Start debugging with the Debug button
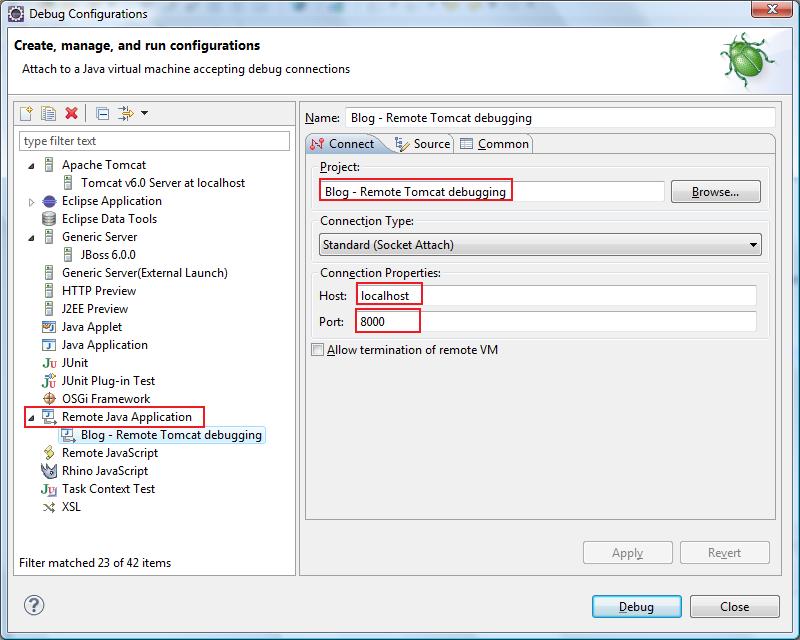800x640 pixels. [637, 606]
